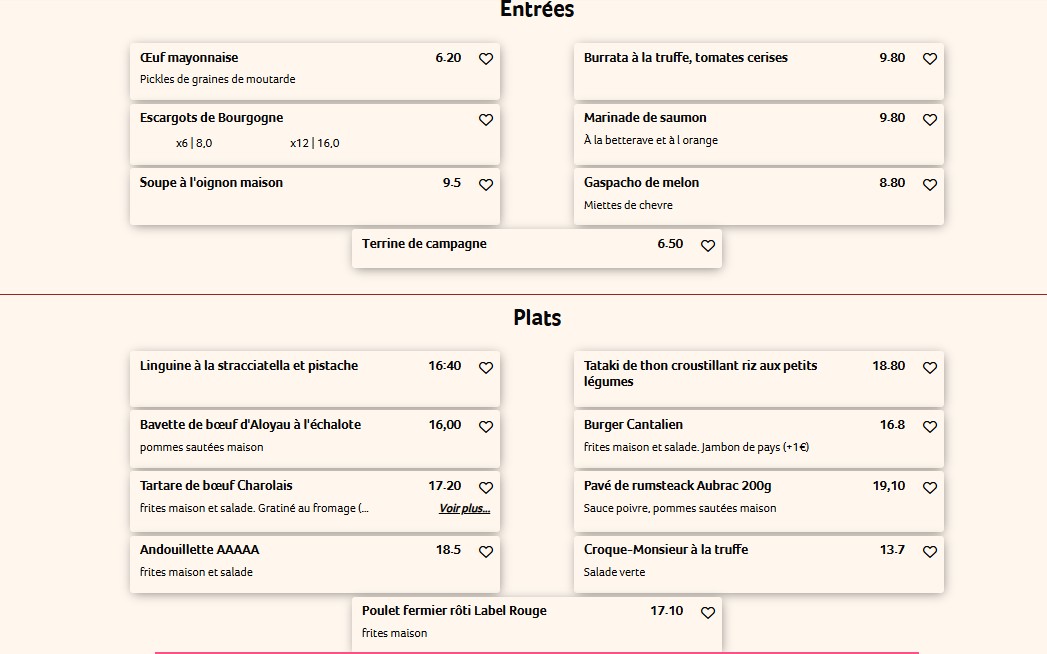Image resolution: width=1047 pixels, height=654 pixels.
Task: Expand Tartare description with Voir plus link
Action: [x=464, y=508]
